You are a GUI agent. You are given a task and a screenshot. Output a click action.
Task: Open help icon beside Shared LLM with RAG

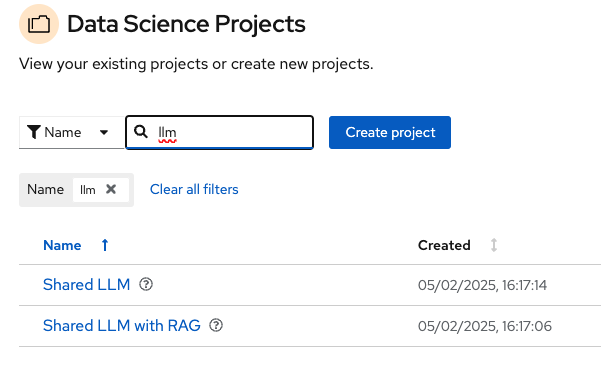[216, 325]
